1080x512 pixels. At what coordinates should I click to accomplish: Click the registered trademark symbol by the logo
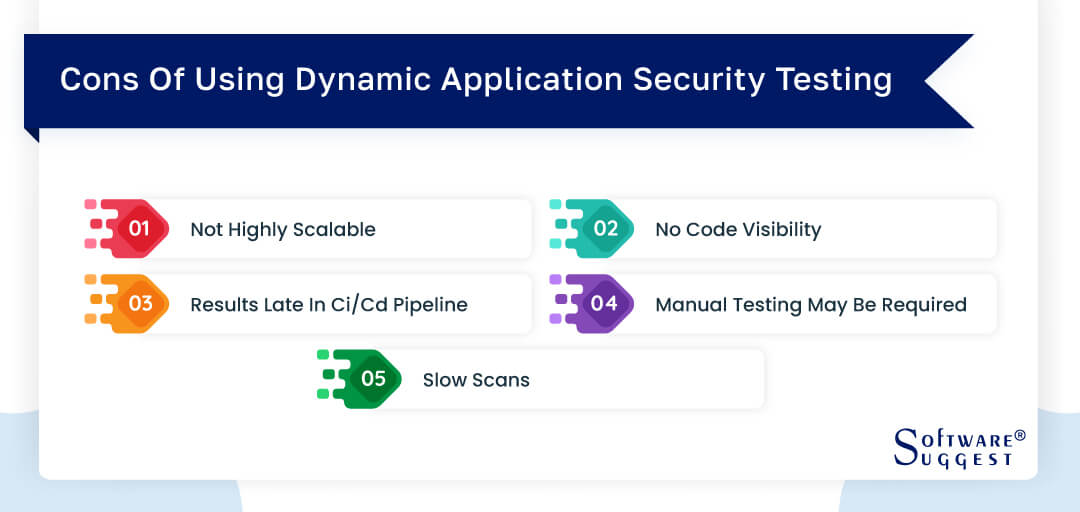click(1020, 435)
